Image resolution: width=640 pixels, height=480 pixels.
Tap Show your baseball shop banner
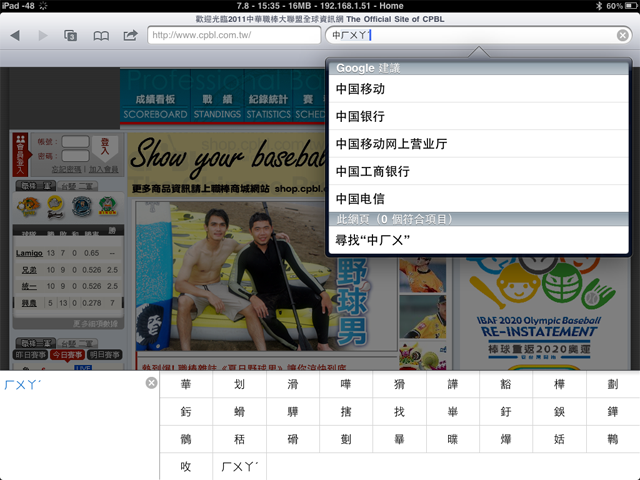pos(227,164)
